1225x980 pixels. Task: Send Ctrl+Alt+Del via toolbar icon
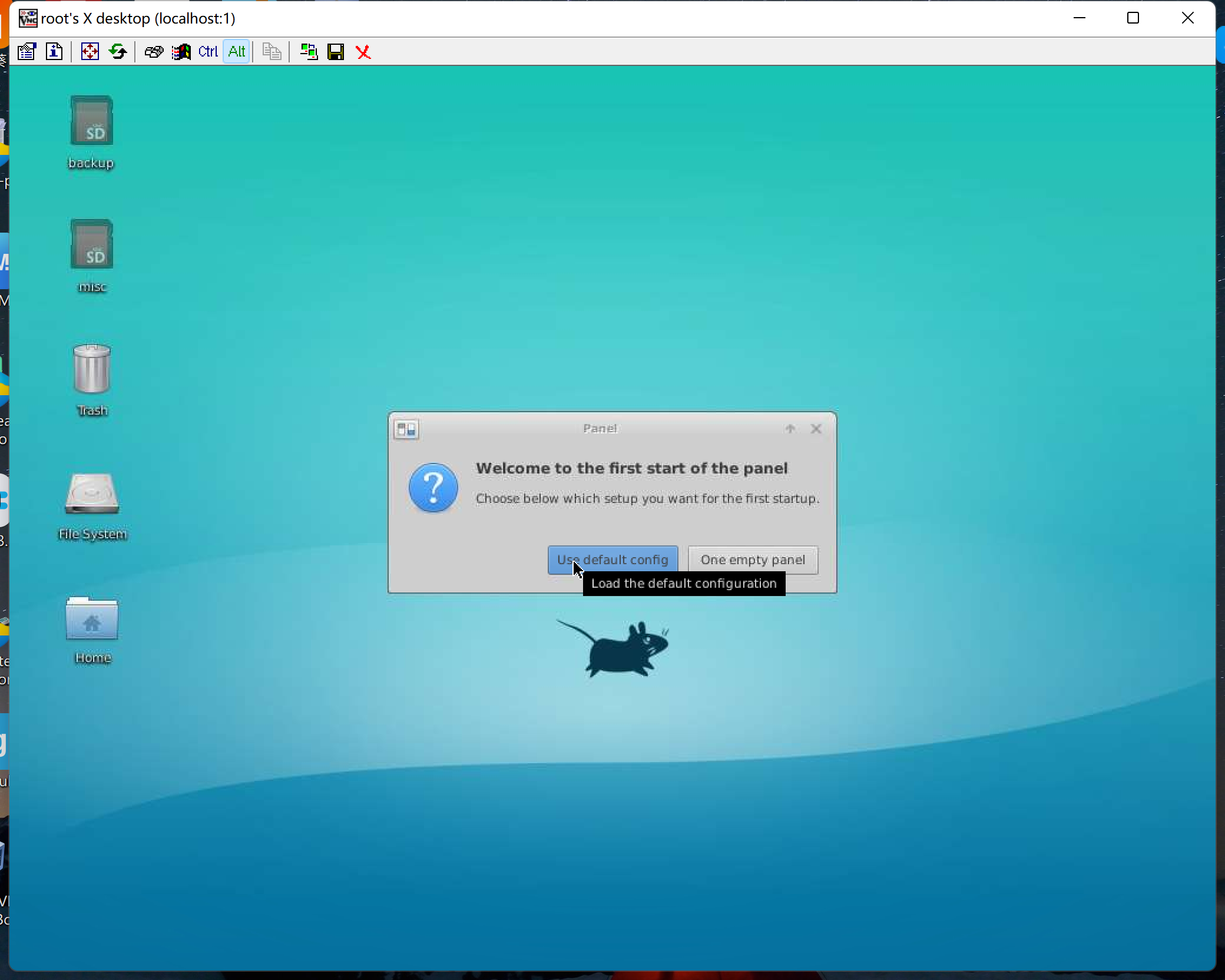pyautogui.click(x=153, y=52)
